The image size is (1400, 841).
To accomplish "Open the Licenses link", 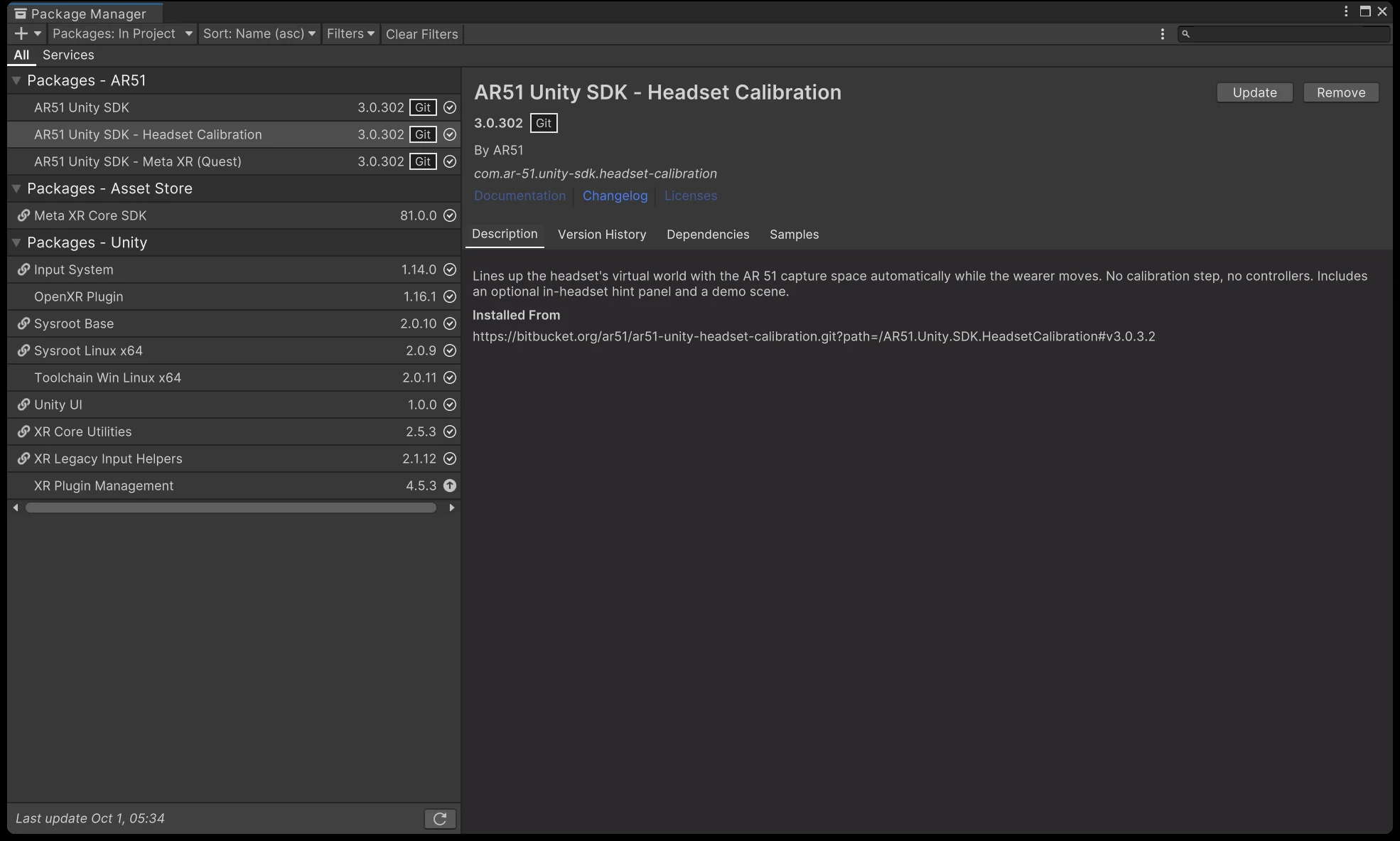I will point(691,195).
